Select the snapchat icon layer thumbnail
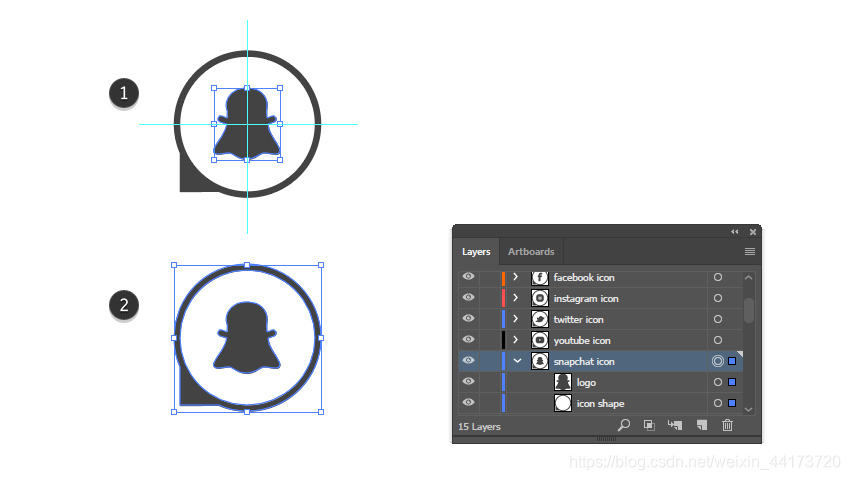This screenshot has width=850, height=480. [x=539, y=361]
